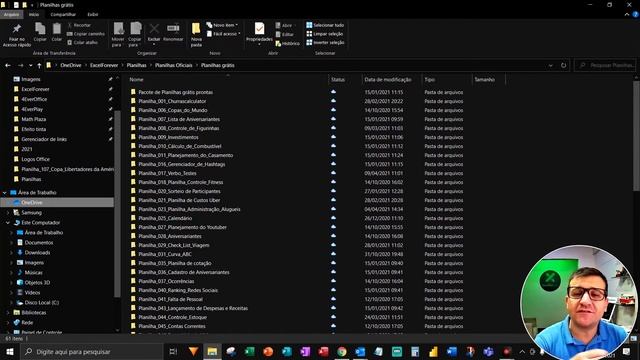640x360 pixels.
Task: Open the Windows Start menu
Action: pos(10,351)
